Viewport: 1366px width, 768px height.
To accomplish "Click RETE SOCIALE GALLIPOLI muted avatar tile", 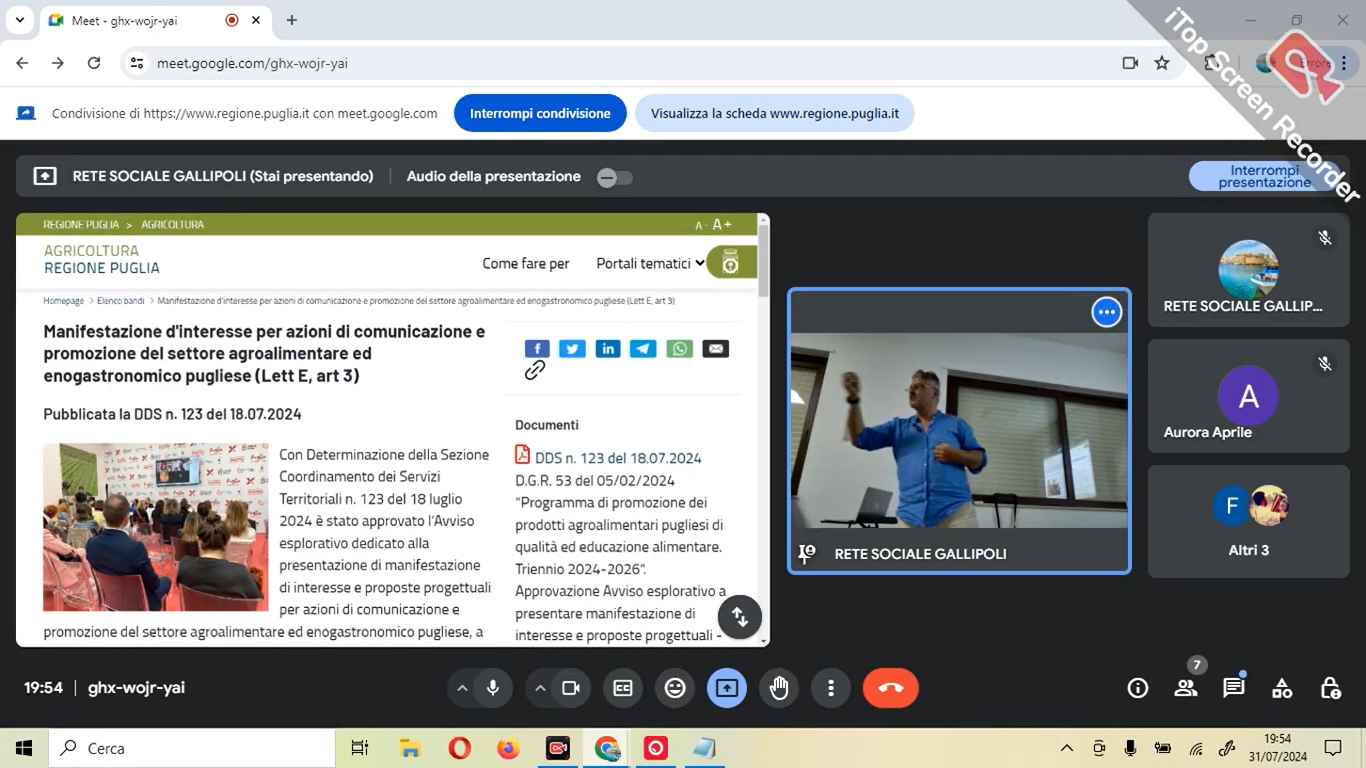I will click(x=1249, y=270).
